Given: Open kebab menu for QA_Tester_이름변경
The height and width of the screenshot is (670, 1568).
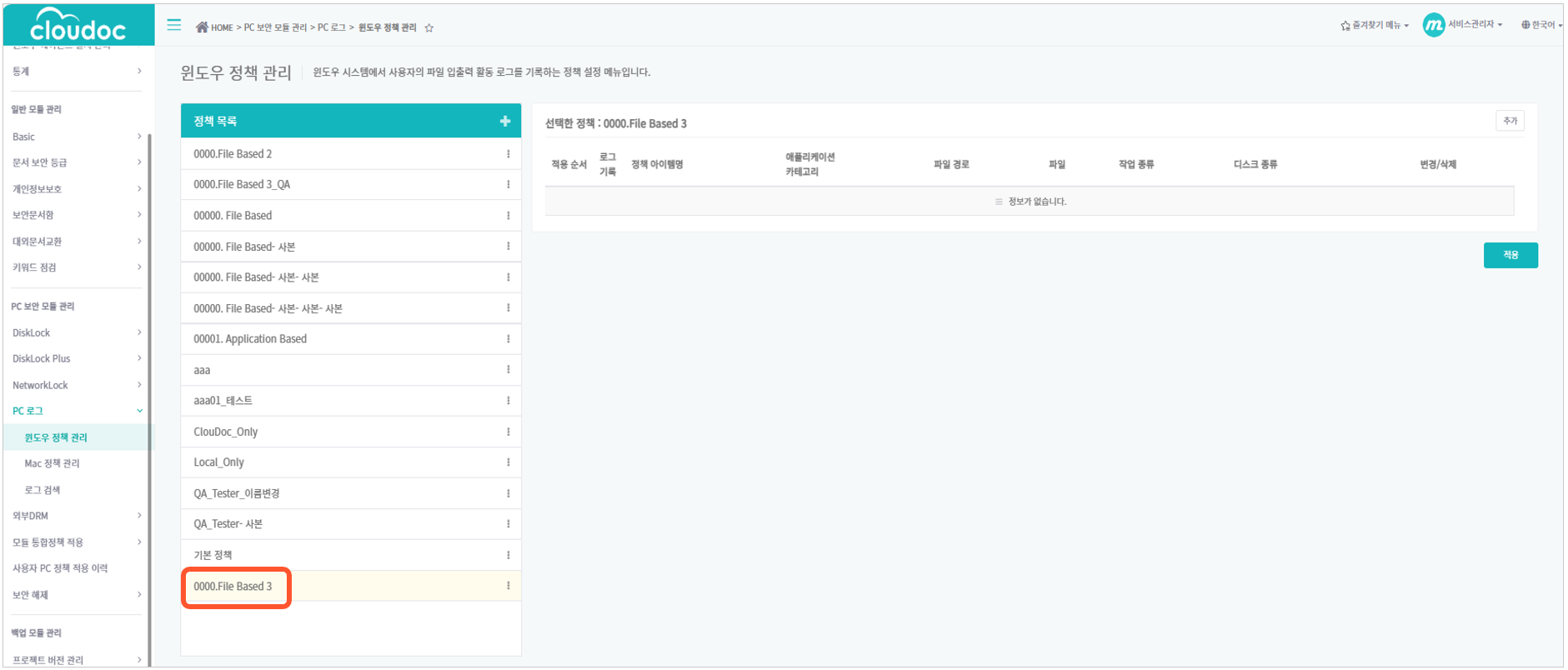Looking at the screenshot, I should pyautogui.click(x=508, y=493).
